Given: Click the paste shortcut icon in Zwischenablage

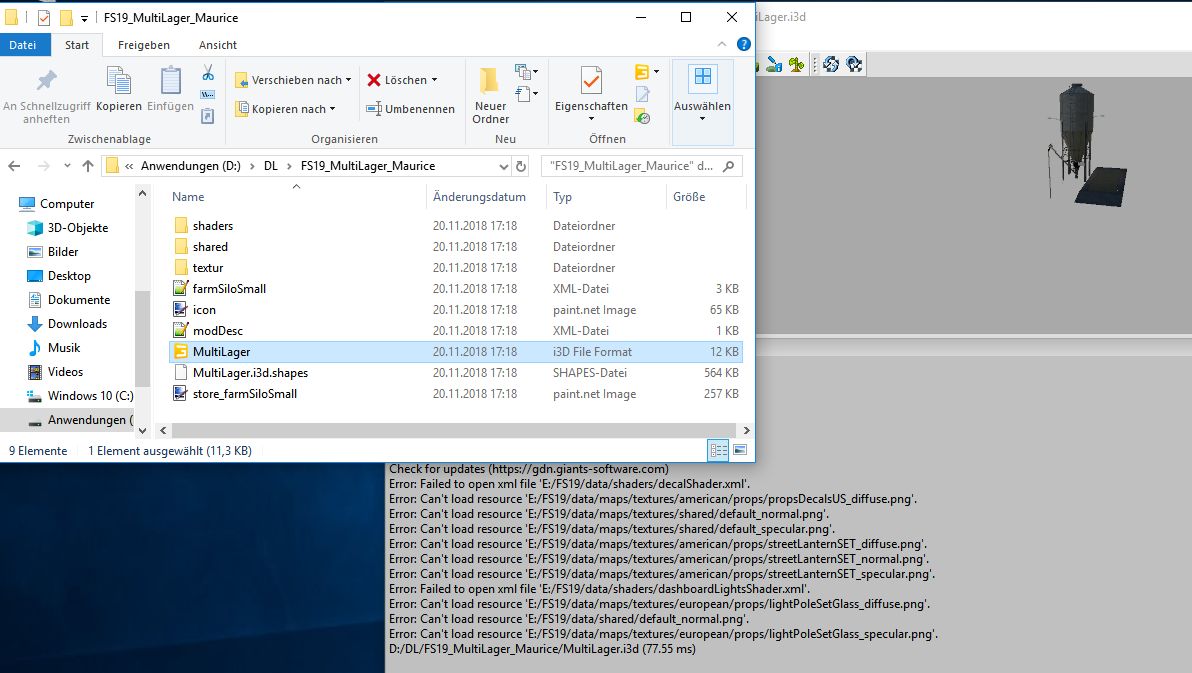Looking at the screenshot, I should tap(208, 116).
